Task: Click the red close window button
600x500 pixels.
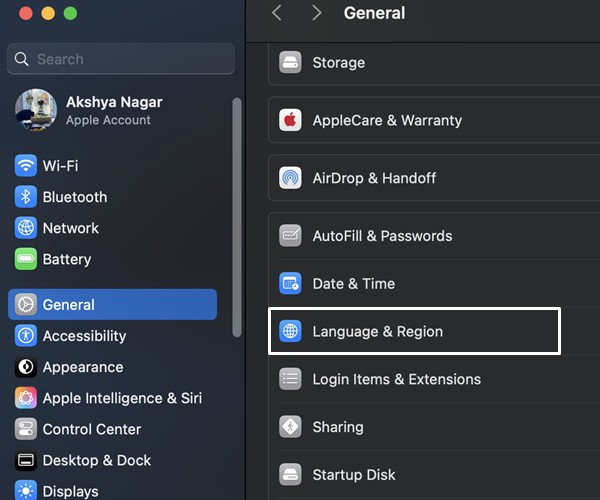Action: (26, 13)
